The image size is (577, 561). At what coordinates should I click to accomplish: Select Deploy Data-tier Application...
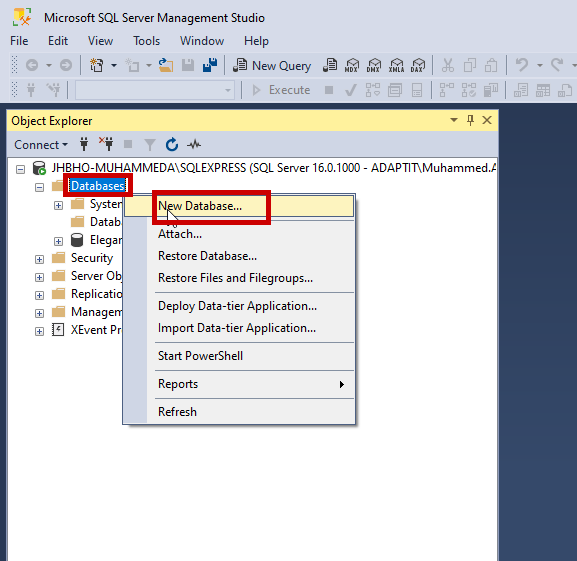pyautogui.click(x=239, y=306)
